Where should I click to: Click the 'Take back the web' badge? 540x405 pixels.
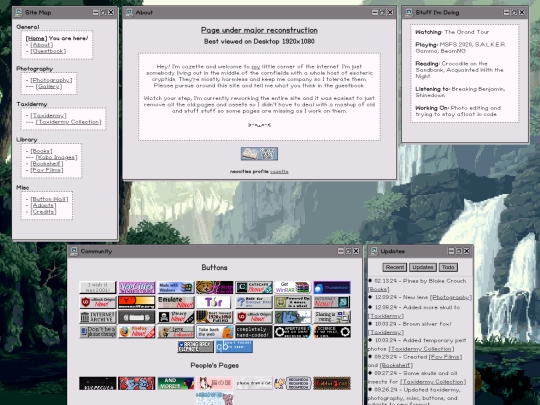[215, 332]
